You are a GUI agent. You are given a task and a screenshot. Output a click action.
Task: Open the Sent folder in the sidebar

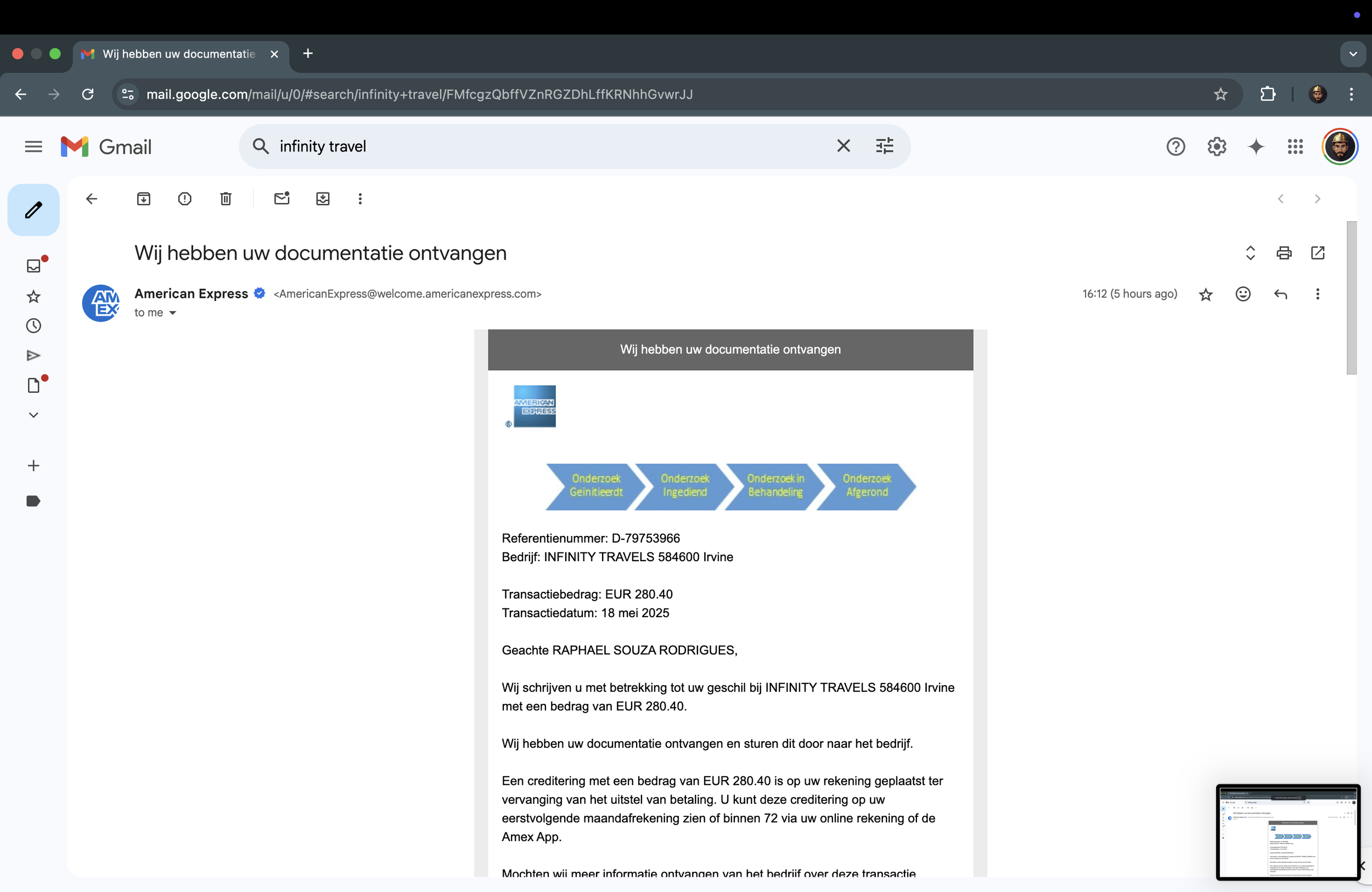click(x=33, y=355)
